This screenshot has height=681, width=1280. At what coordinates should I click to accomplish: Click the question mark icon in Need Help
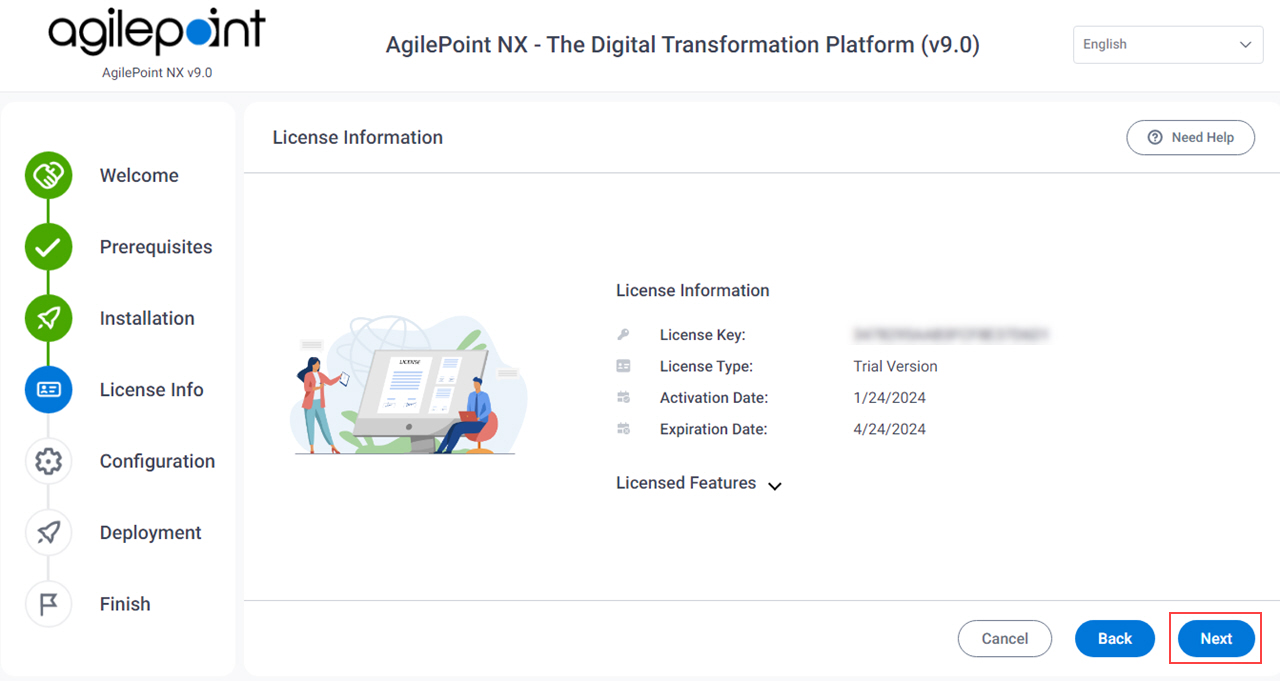(x=1155, y=138)
